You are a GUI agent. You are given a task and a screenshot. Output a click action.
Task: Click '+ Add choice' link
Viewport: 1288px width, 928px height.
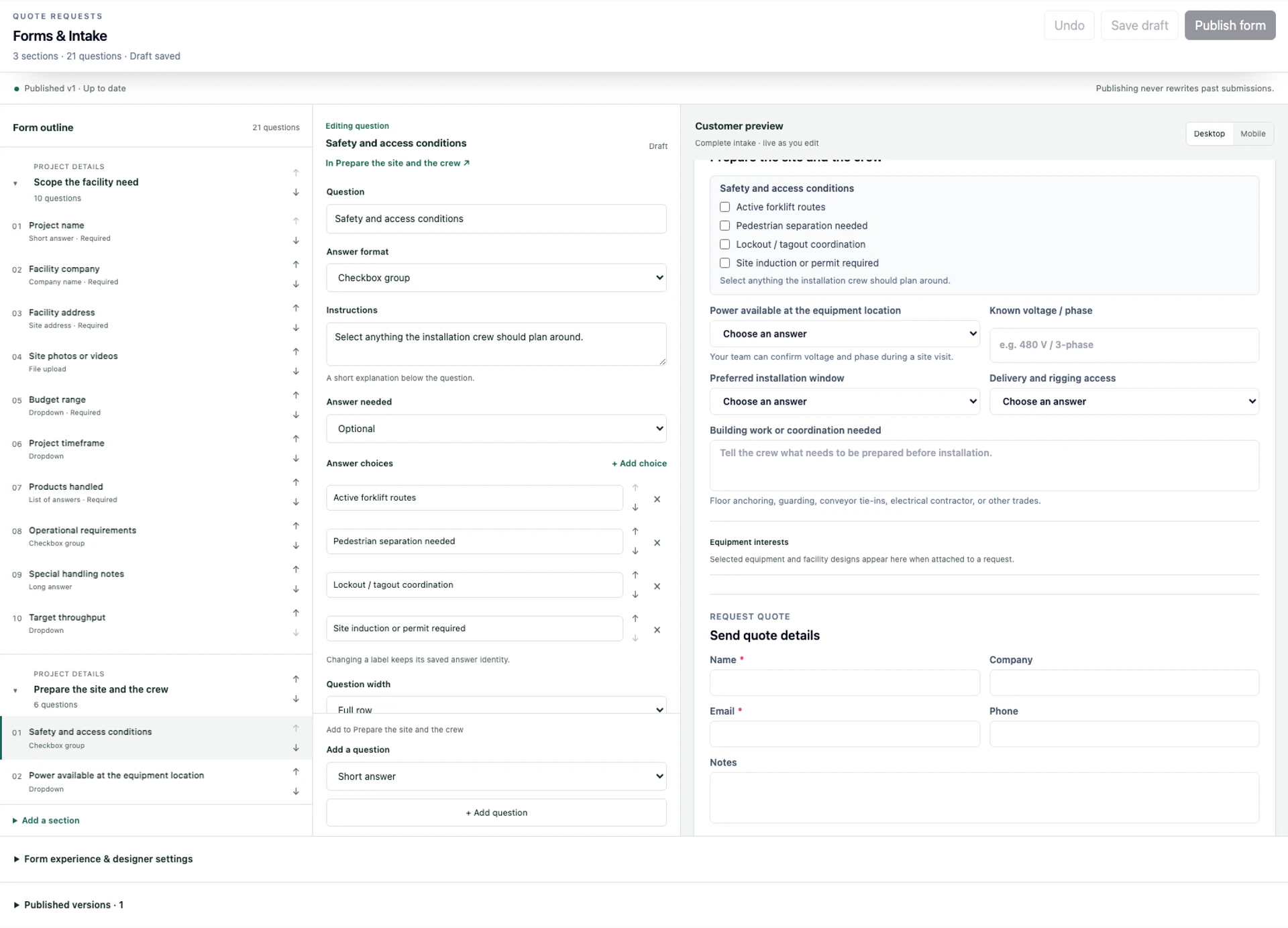[639, 464]
